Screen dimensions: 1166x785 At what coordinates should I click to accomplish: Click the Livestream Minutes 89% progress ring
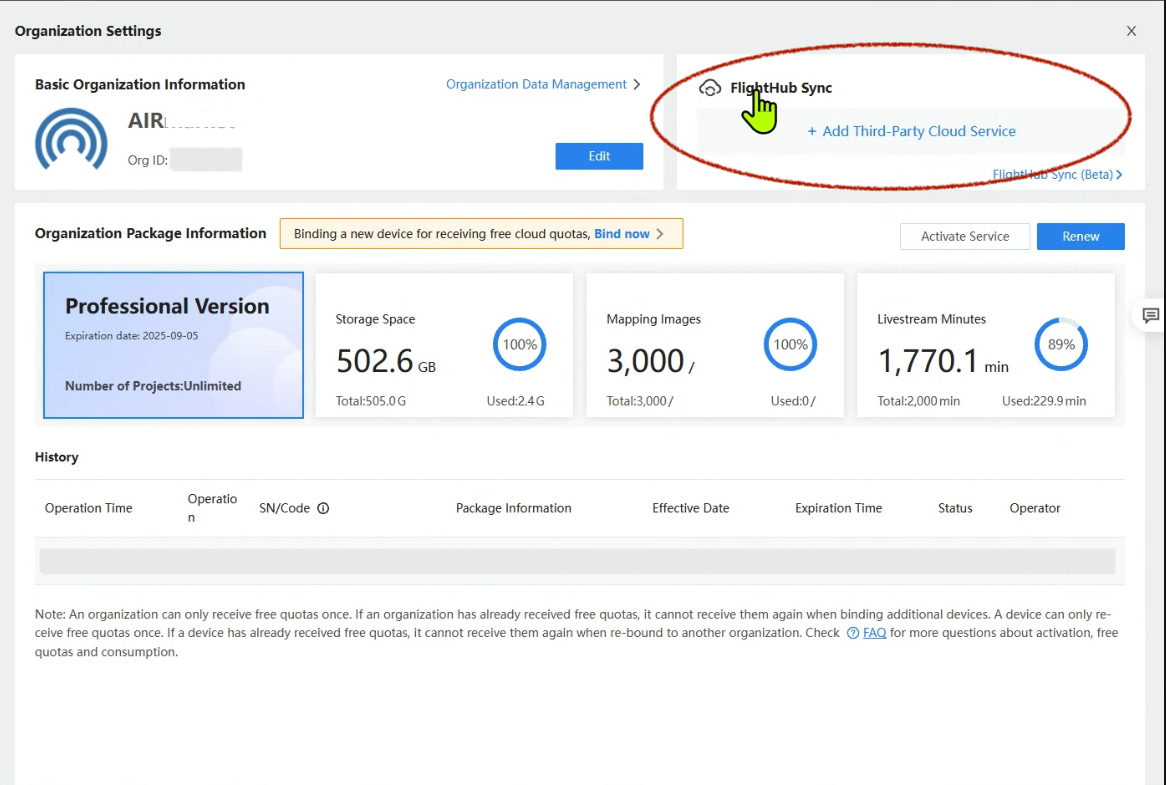point(1061,344)
